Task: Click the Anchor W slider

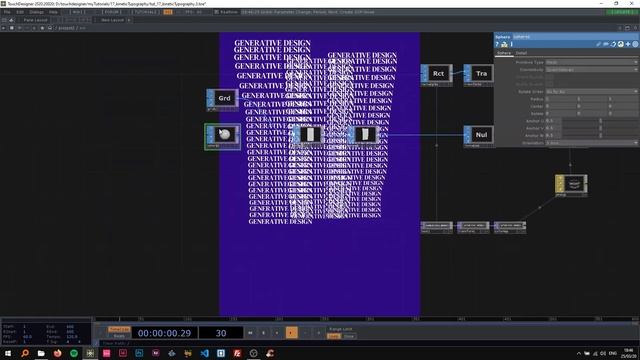Action: coord(600,136)
